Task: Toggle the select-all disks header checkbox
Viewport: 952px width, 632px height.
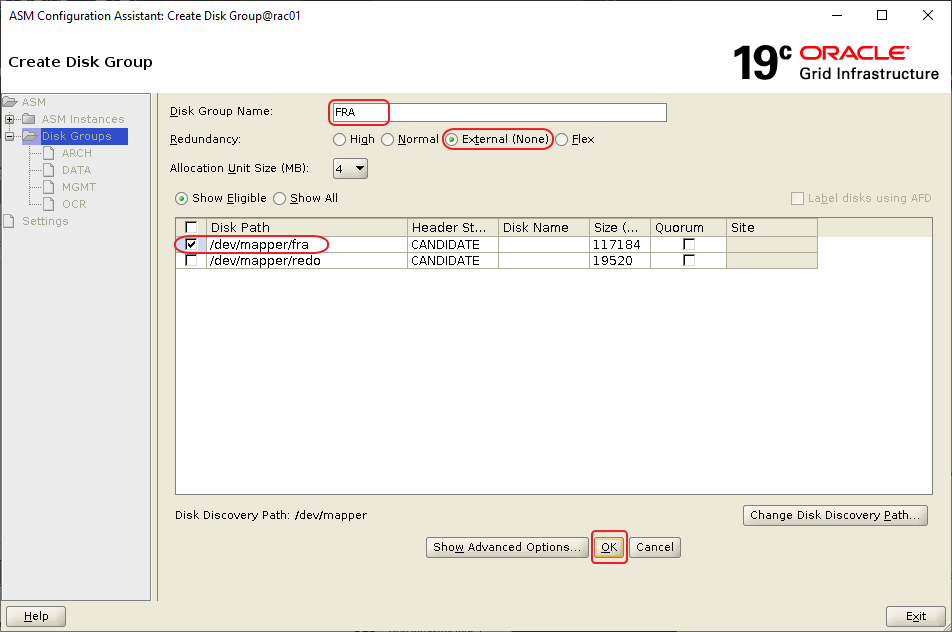Action: click(191, 227)
